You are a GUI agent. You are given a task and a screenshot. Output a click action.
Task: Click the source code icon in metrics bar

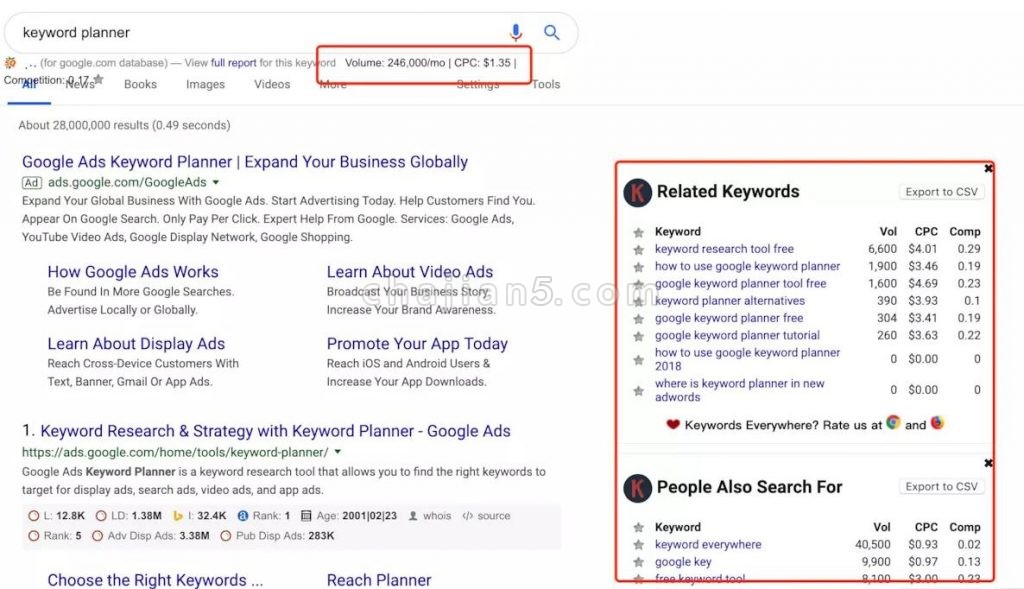(x=467, y=516)
